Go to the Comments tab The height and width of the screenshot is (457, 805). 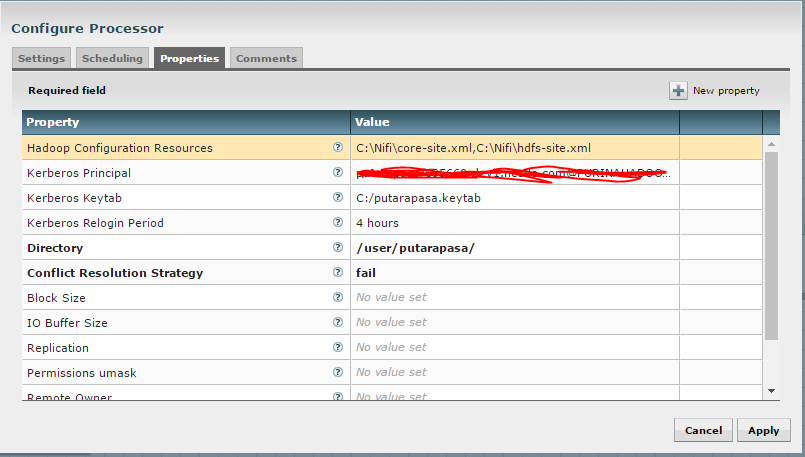tap(266, 58)
